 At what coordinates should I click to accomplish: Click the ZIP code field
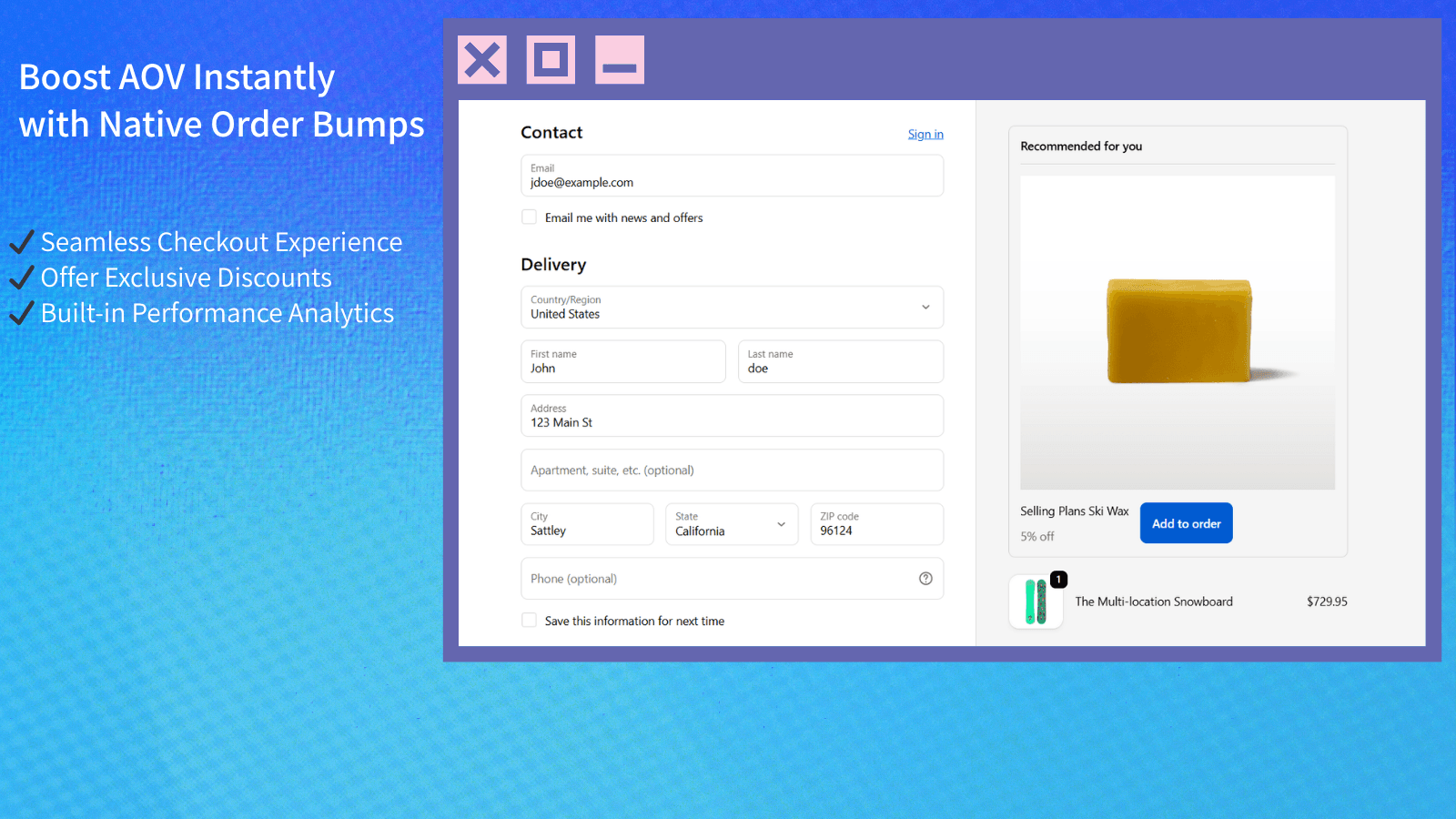877,524
